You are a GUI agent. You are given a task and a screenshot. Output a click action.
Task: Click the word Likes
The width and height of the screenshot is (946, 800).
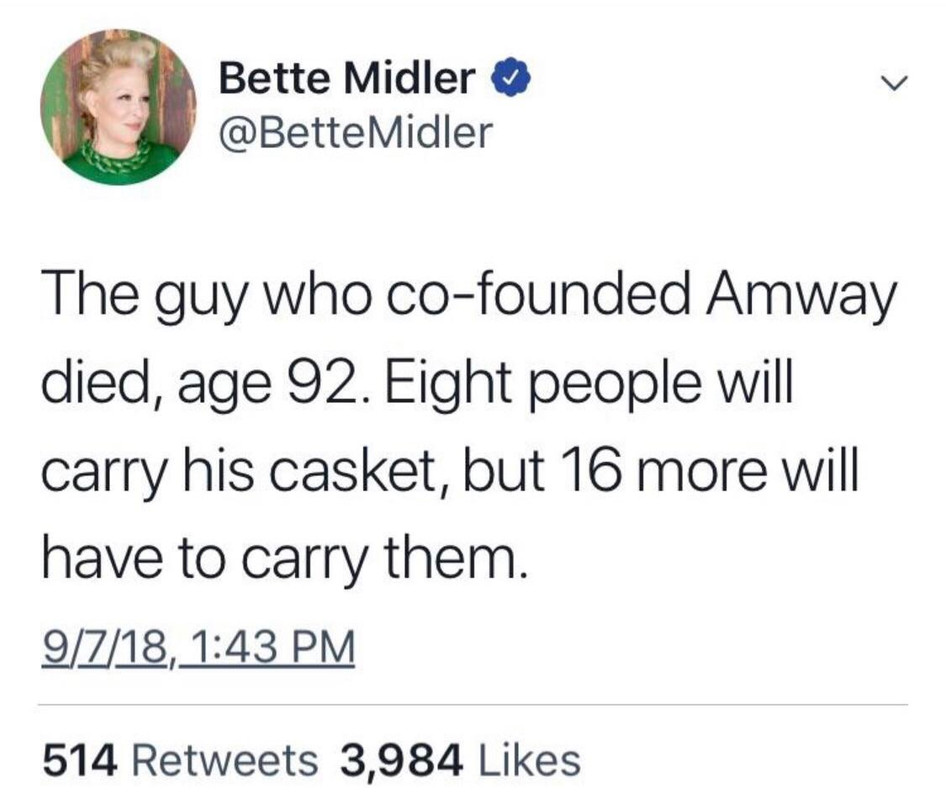pos(530,760)
